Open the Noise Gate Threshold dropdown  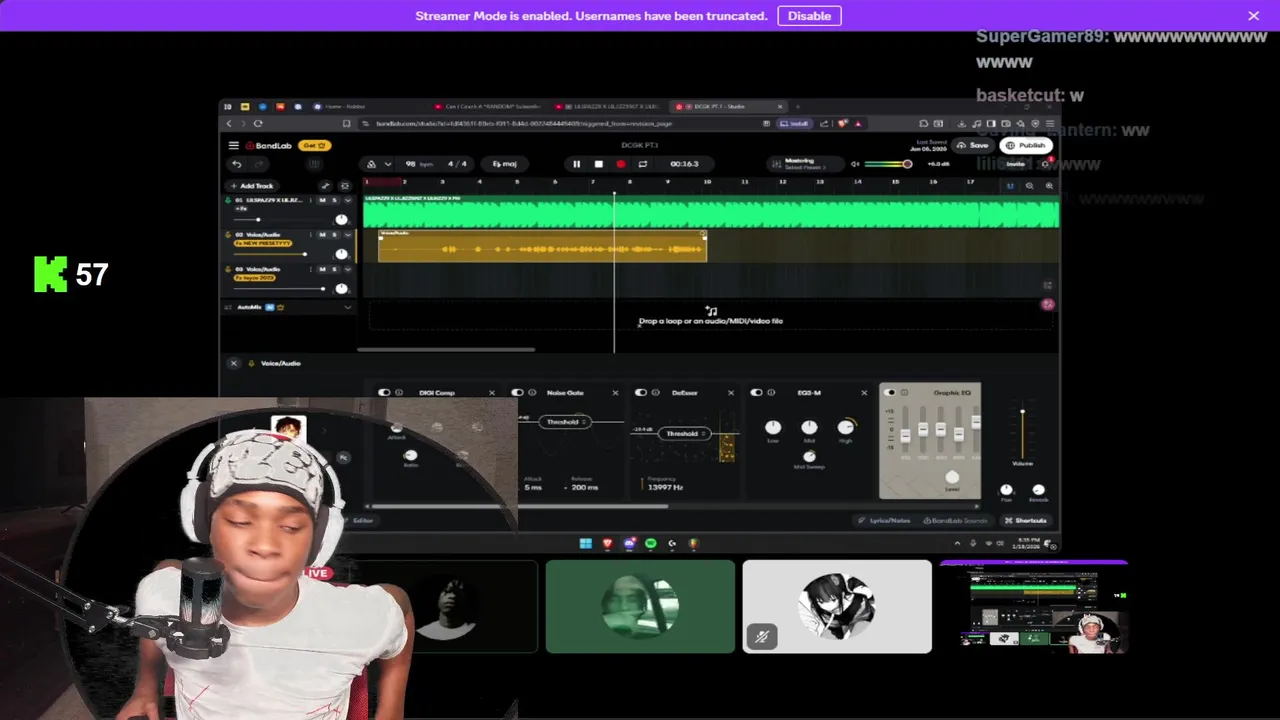[565, 422]
